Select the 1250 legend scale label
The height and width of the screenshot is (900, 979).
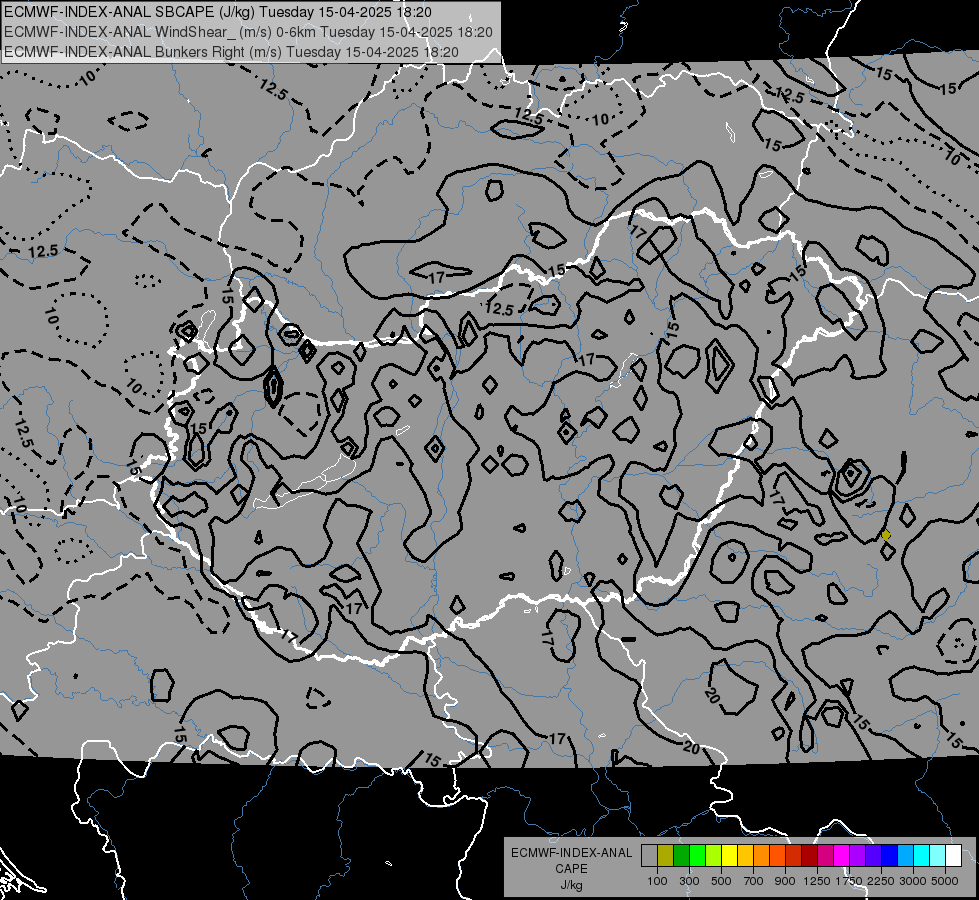click(817, 881)
